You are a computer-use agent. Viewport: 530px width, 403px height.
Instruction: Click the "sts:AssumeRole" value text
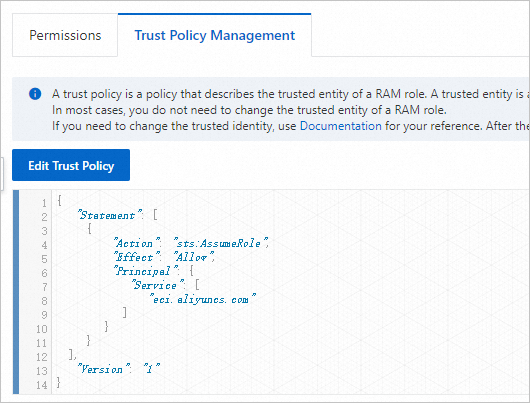(x=221, y=243)
